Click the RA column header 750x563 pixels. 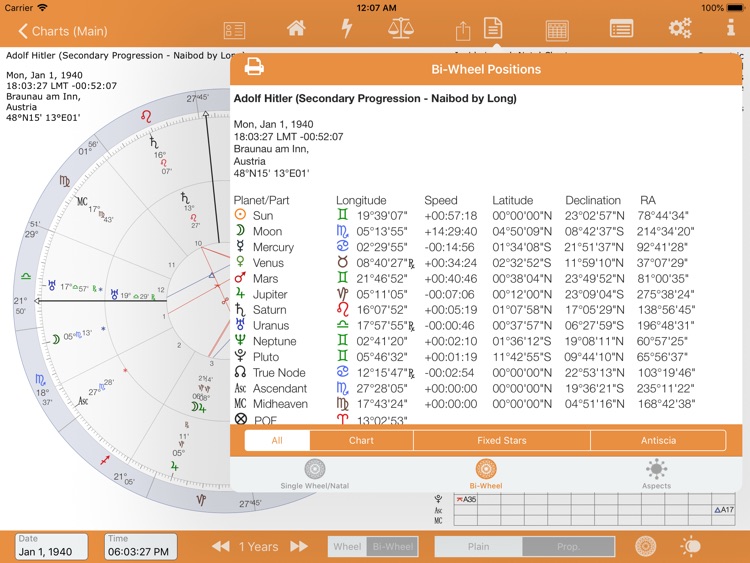[648, 200]
